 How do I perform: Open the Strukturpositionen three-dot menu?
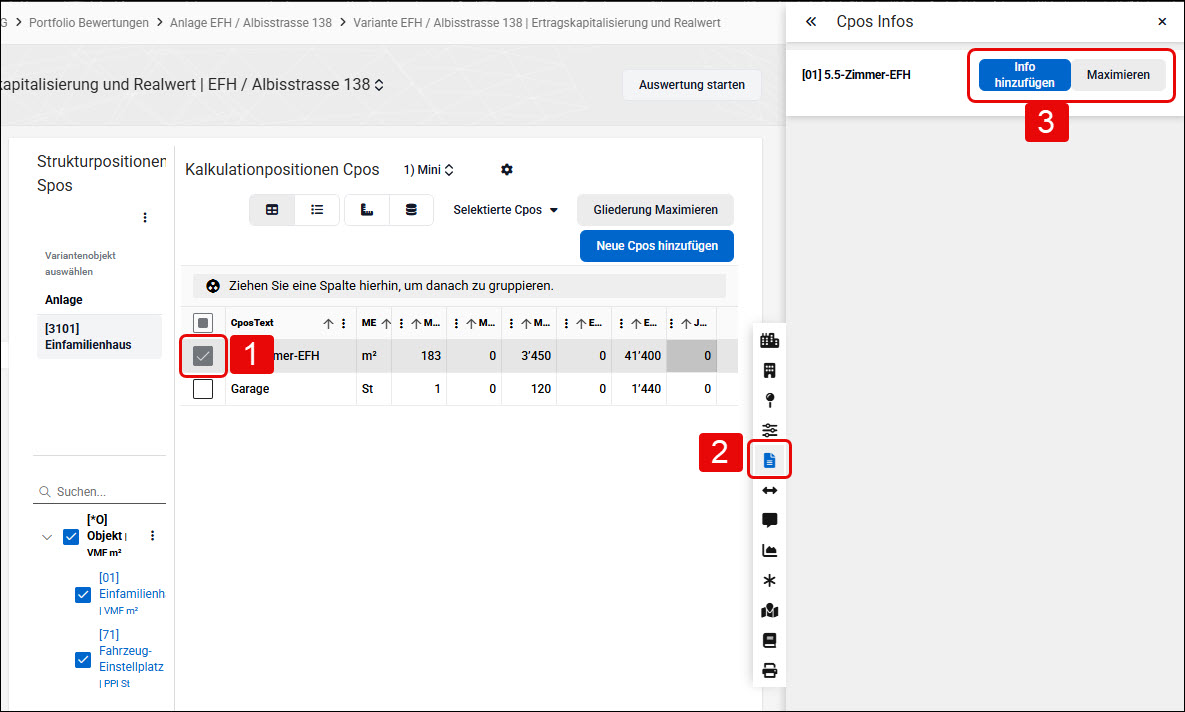(145, 218)
